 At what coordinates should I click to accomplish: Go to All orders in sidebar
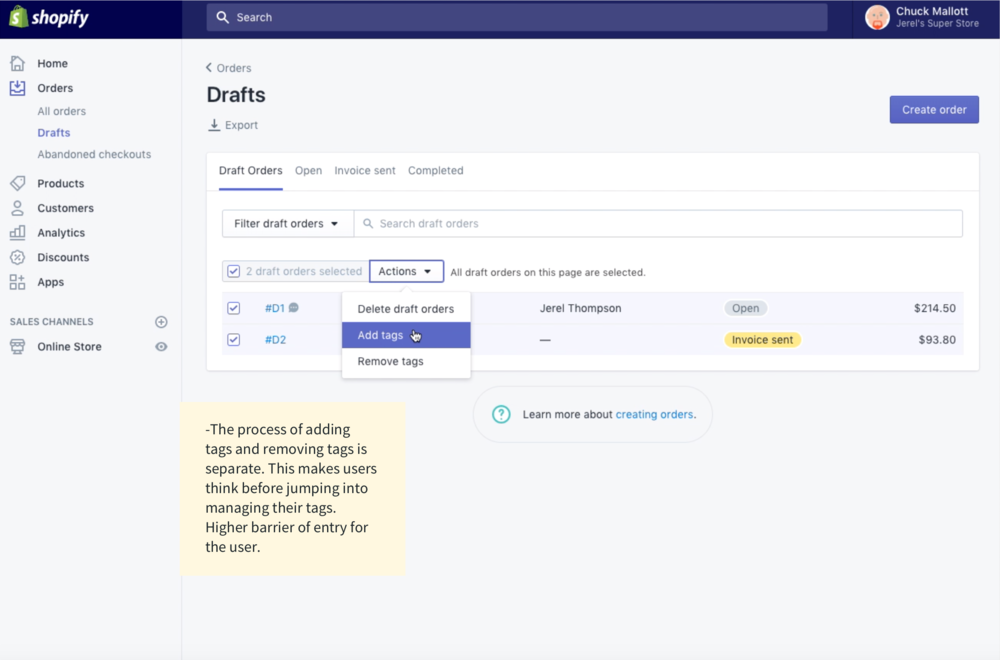click(x=61, y=111)
